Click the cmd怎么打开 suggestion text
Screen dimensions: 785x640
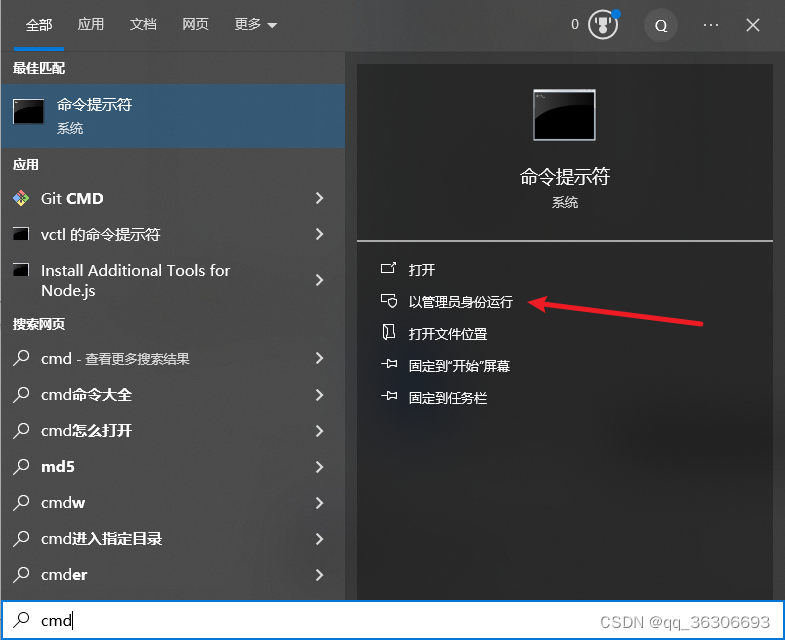(x=87, y=431)
